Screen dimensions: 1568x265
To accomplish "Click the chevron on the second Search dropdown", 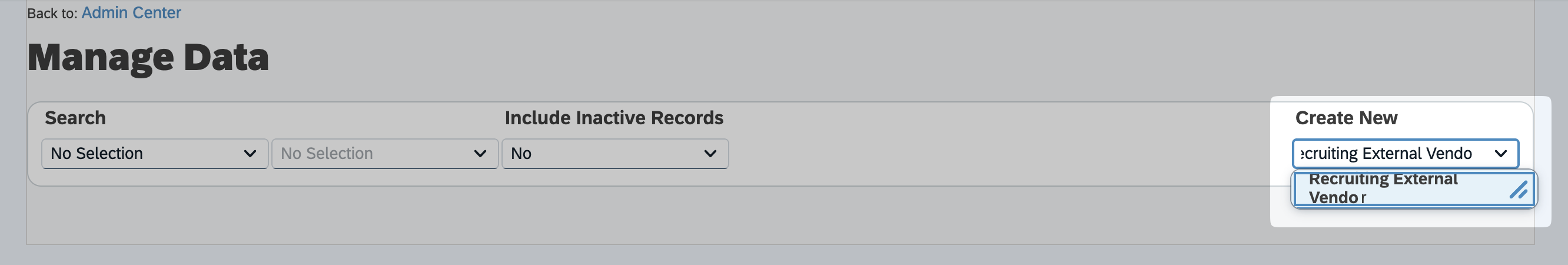I will pyautogui.click(x=480, y=154).
